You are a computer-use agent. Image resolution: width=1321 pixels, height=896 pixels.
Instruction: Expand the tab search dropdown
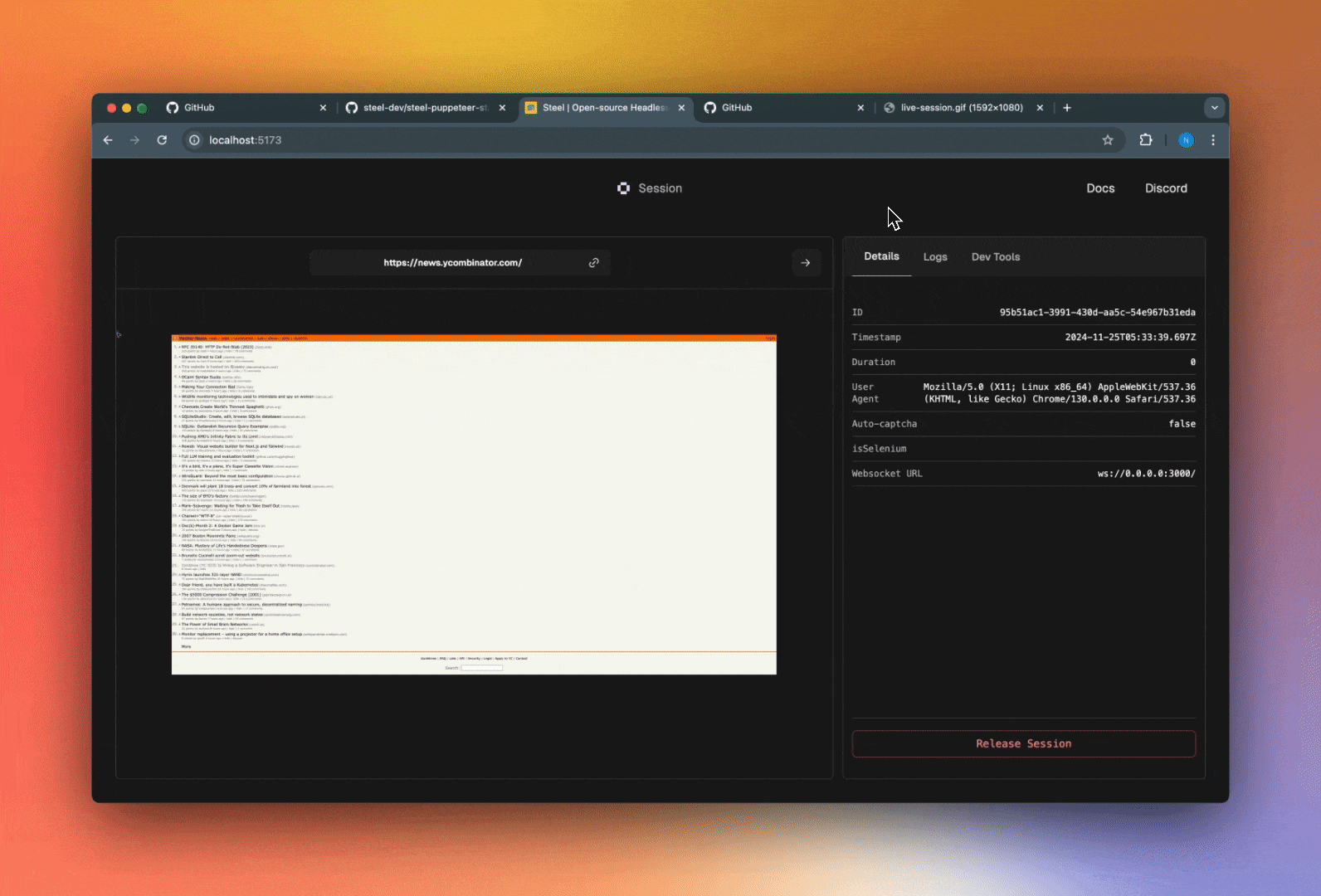click(x=1214, y=108)
